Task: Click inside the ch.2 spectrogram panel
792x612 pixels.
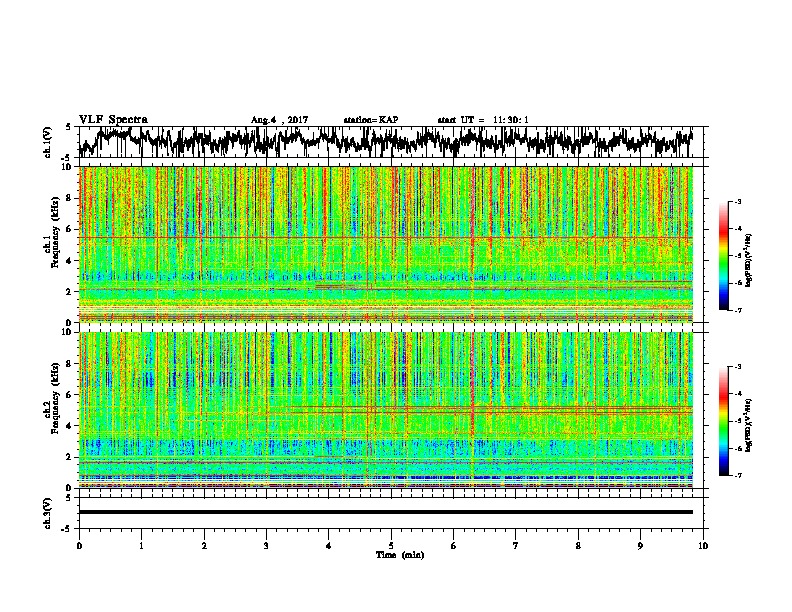Action: (385, 410)
